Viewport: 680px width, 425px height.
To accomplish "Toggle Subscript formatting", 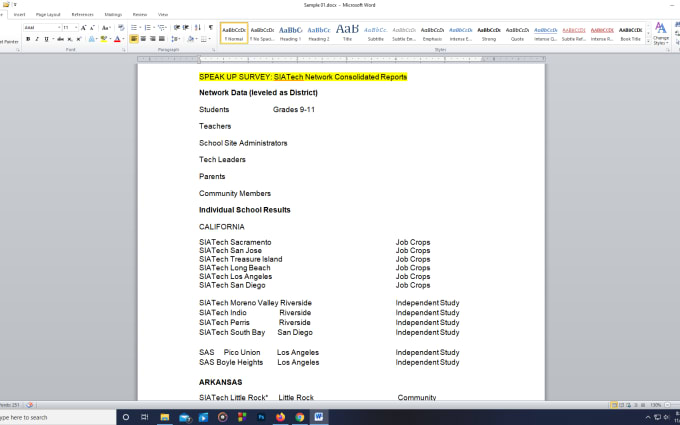I will pos(70,39).
